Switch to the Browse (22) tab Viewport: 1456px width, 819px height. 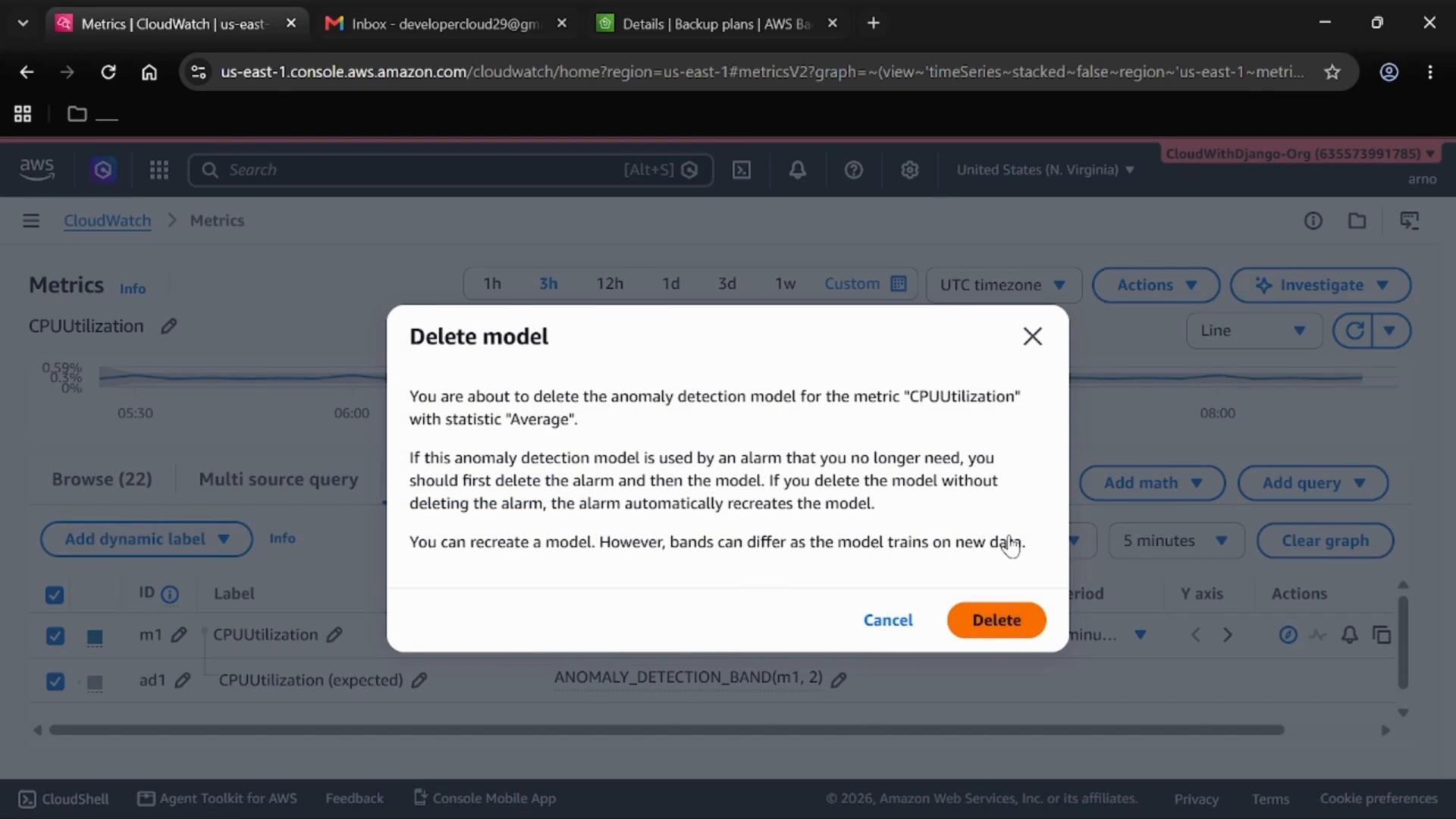(102, 479)
